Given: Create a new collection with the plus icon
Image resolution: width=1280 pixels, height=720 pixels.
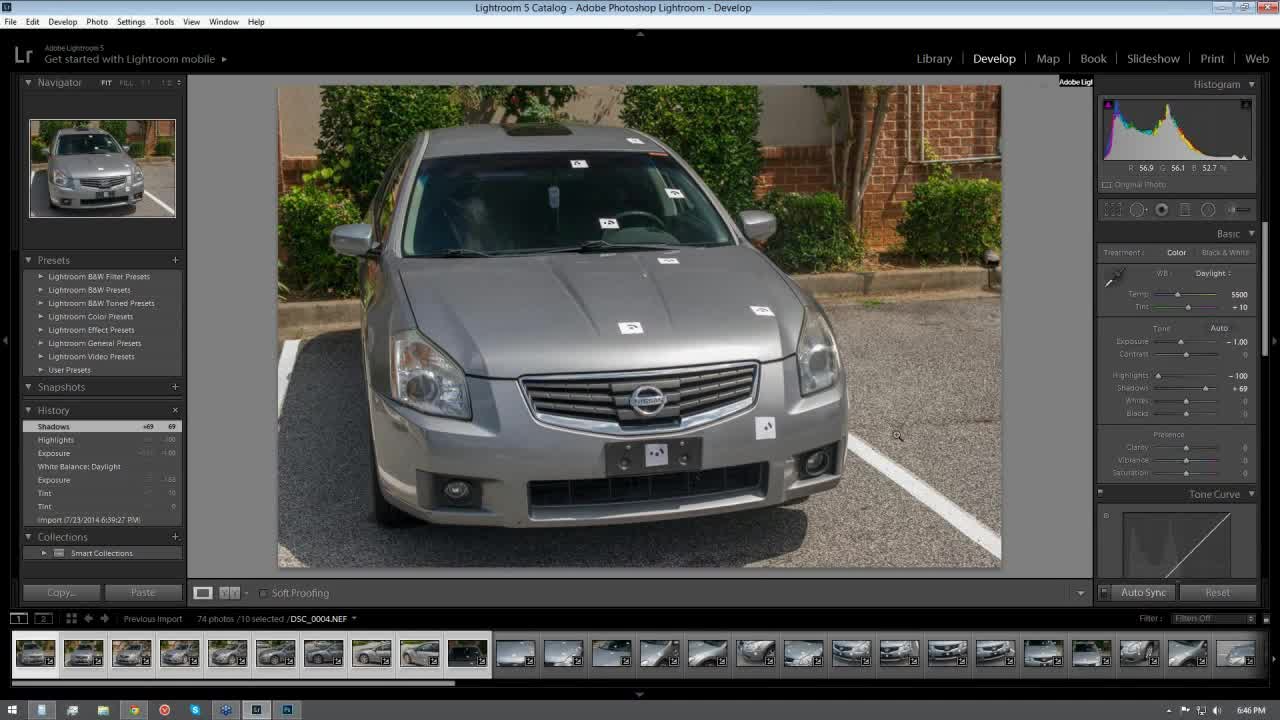Looking at the screenshot, I should pyautogui.click(x=175, y=537).
